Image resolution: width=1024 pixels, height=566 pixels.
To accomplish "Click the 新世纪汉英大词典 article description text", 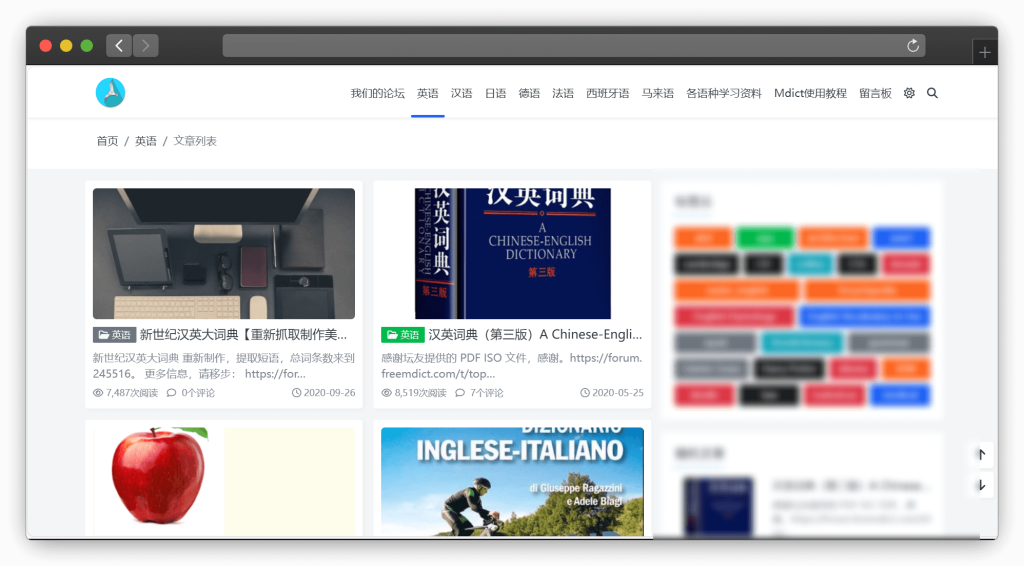I will [x=224, y=366].
